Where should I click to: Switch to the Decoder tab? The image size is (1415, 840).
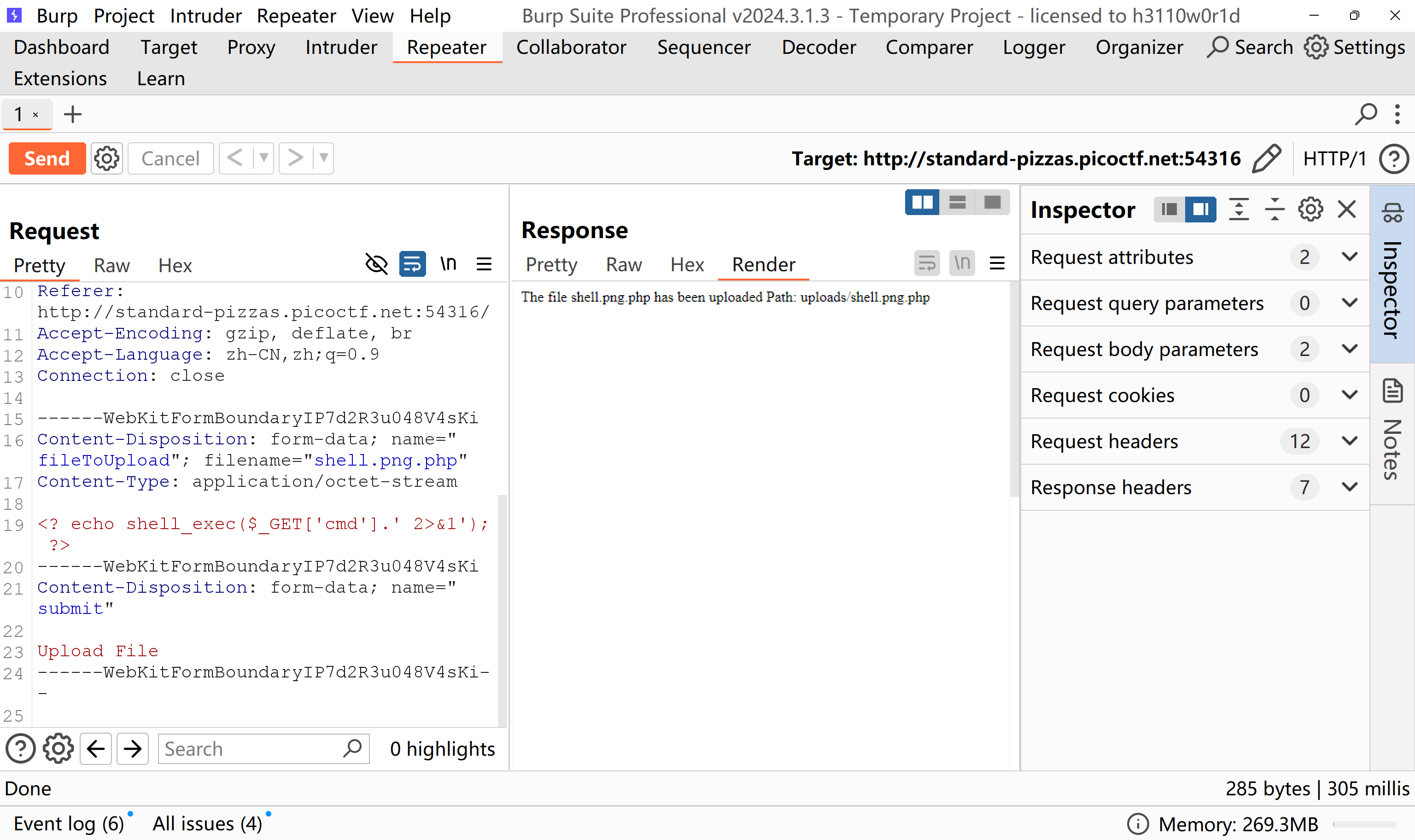(819, 47)
